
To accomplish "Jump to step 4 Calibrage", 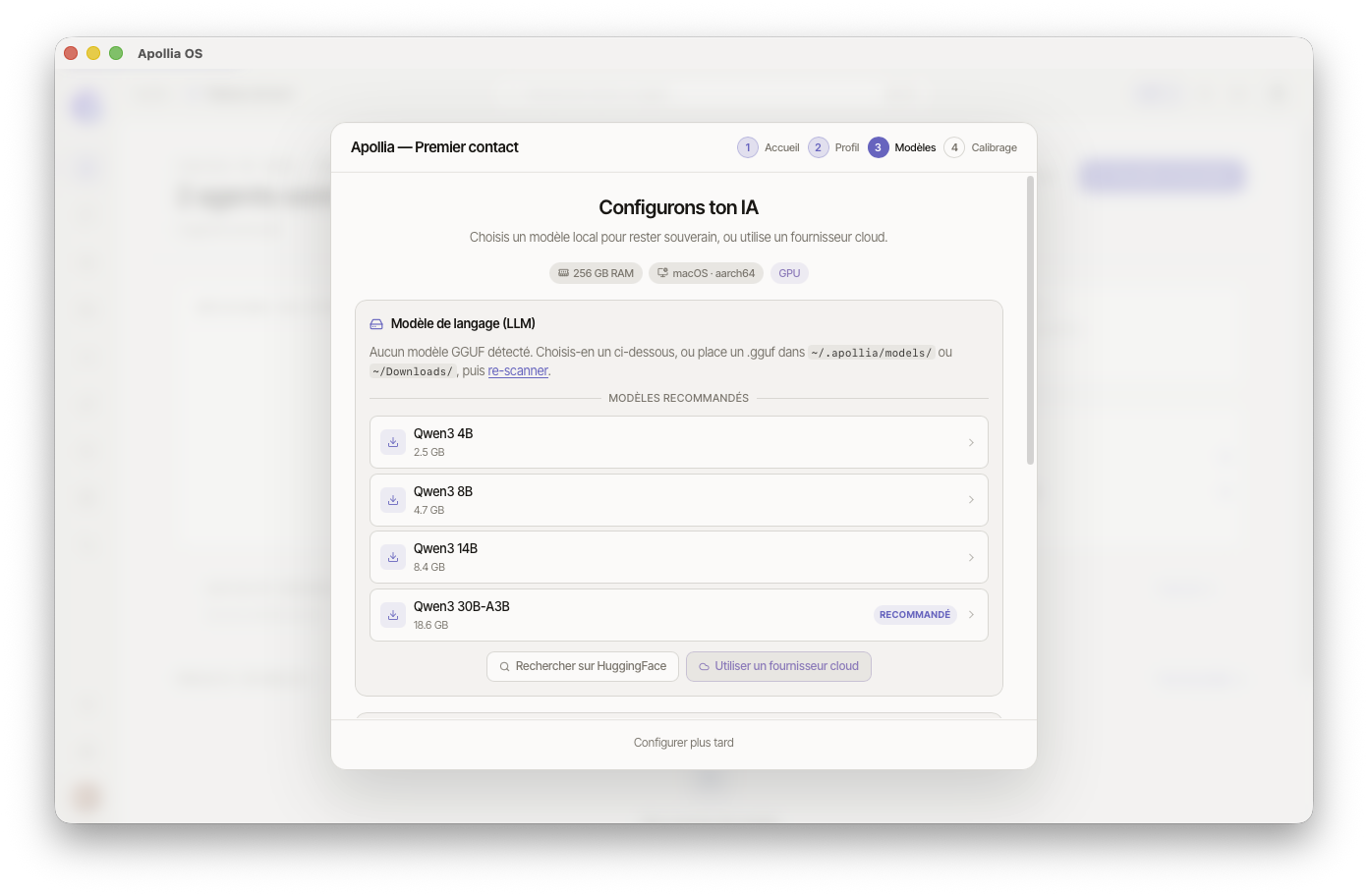I will [981, 147].
